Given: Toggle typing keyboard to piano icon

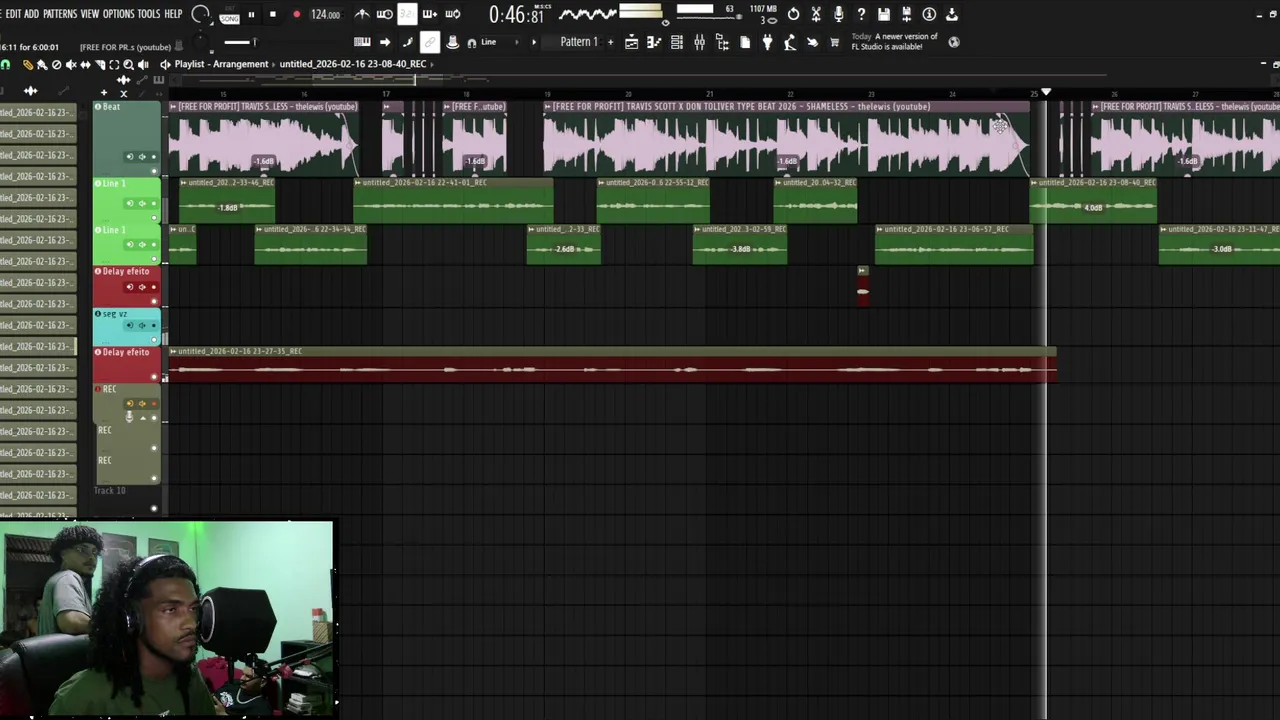Looking at the screenshot, I should coord(362,42).
